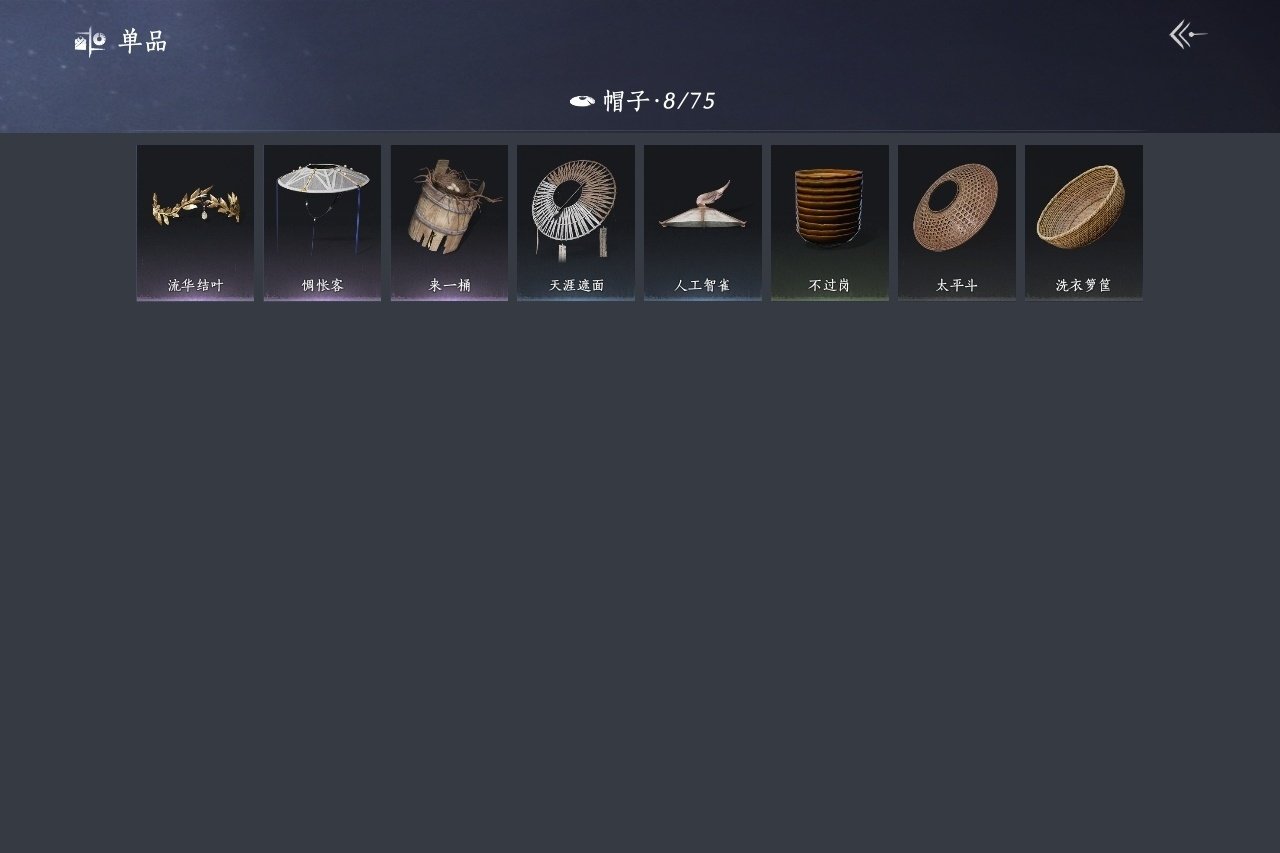This screenshot has width=1280, height=853.
Task: Click the 单品 wardrobe icon in header
Action: click(x=90, y=41)
